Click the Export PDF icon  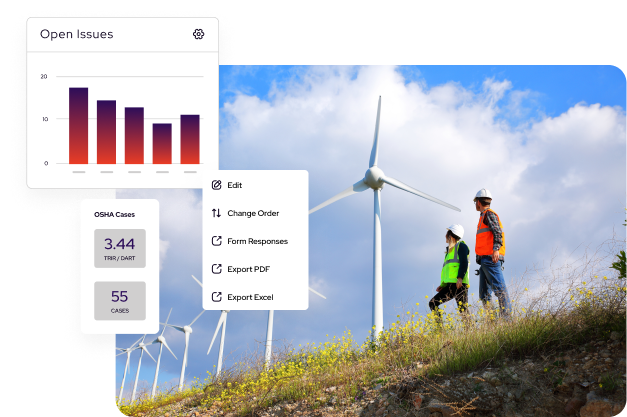[216, 269]
